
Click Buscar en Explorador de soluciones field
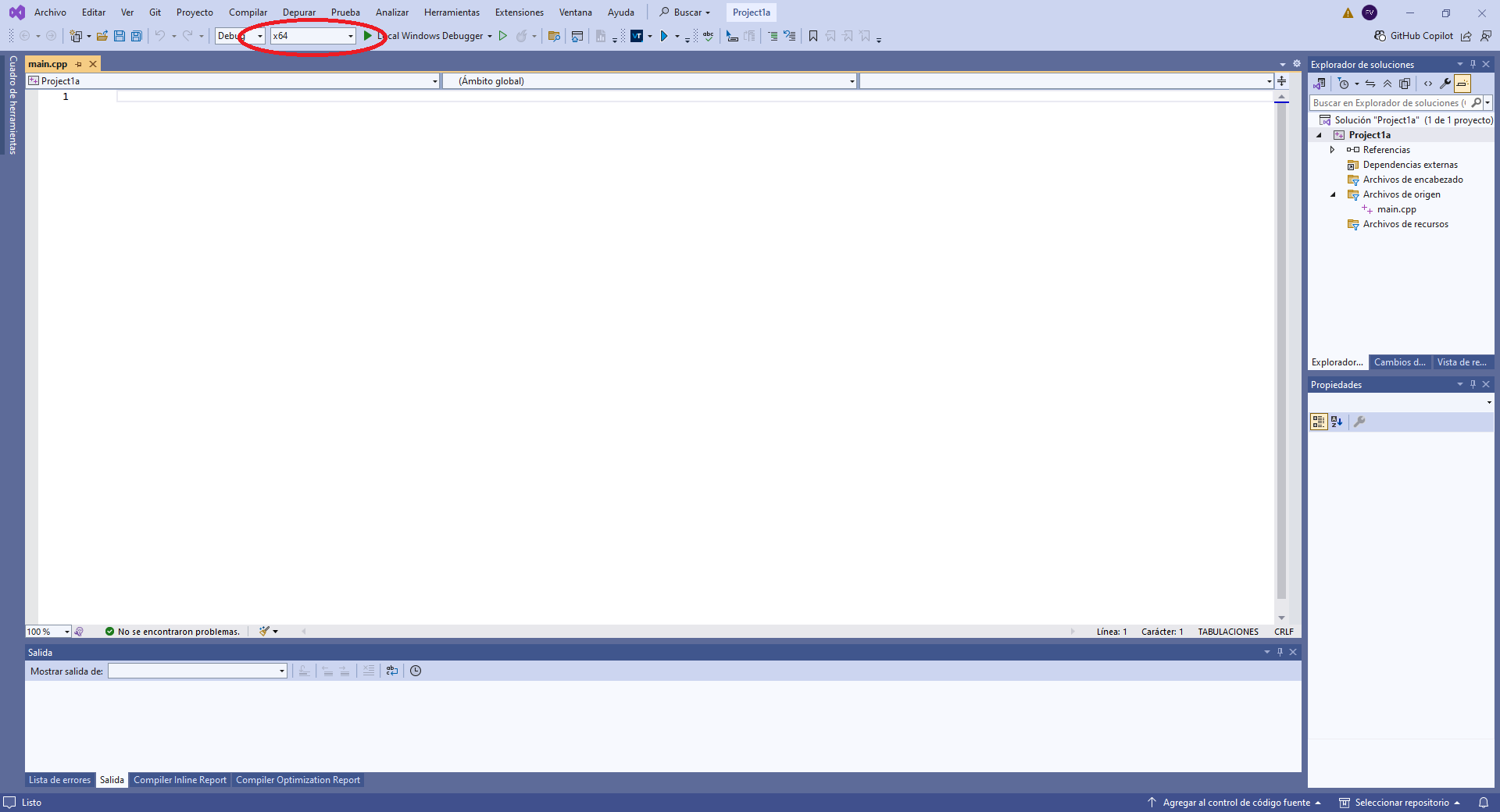point(1388,103)
